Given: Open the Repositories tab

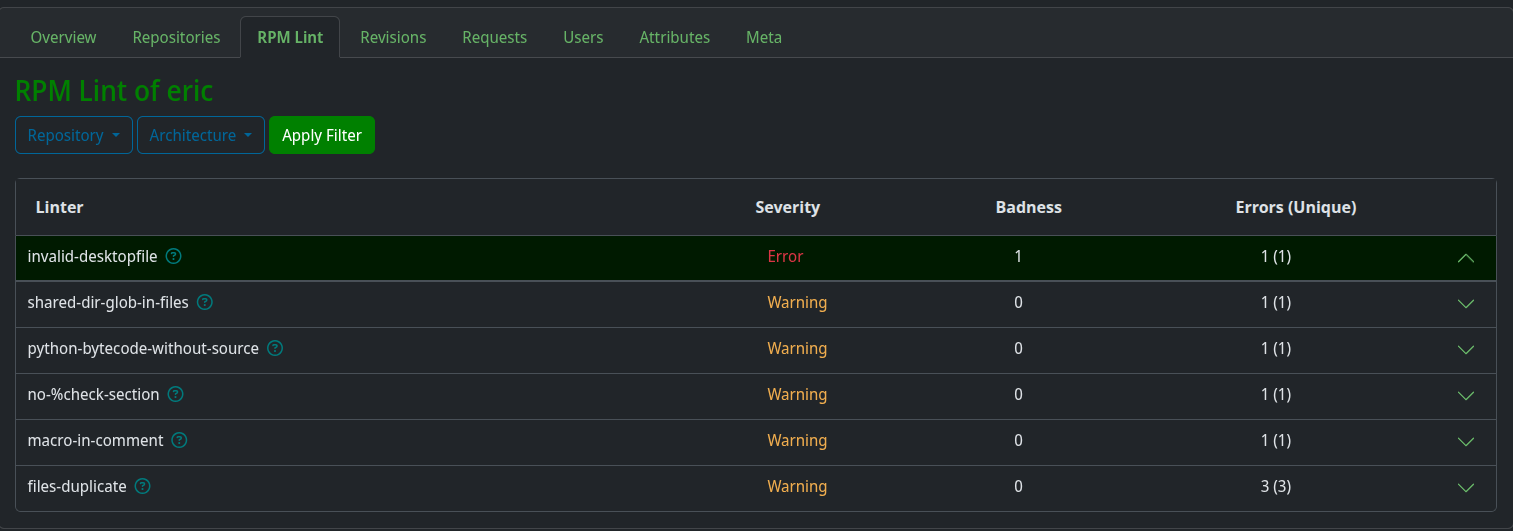Looking at the screenshot, I should (x=176, y=37).
